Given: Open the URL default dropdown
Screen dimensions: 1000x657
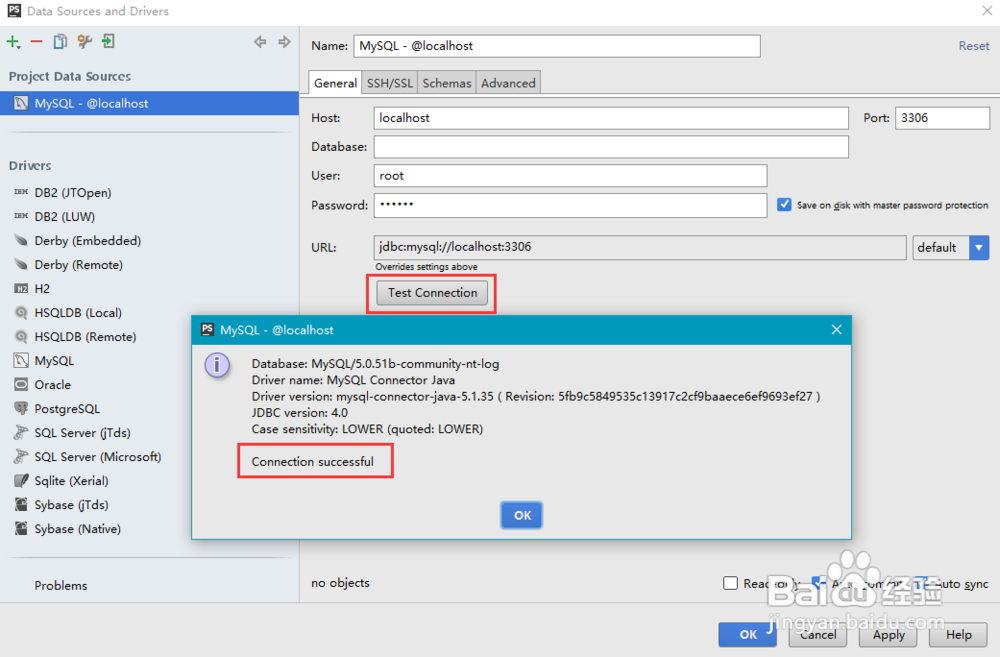Looking at the screenshot, I should pyautogui.click(x=979, y=247).
